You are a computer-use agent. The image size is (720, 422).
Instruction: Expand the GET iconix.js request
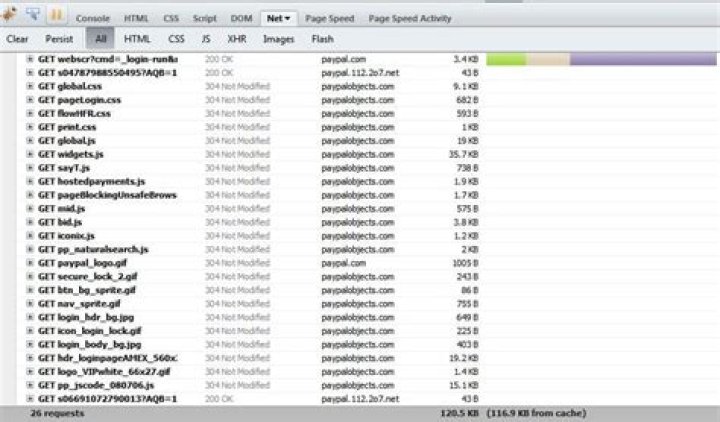click(30, 236)
